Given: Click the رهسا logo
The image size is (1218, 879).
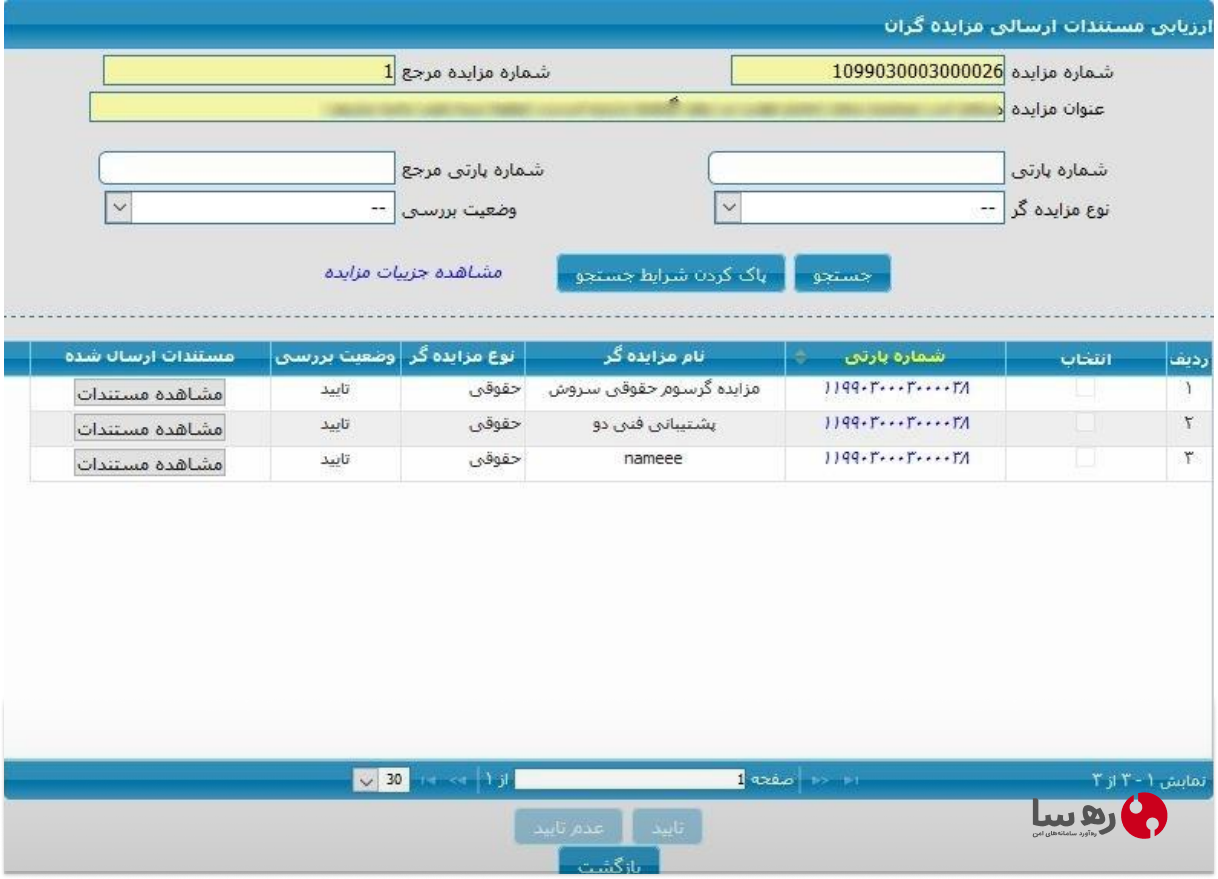Looking at the screenshot, I should [x=1100, y=816].
